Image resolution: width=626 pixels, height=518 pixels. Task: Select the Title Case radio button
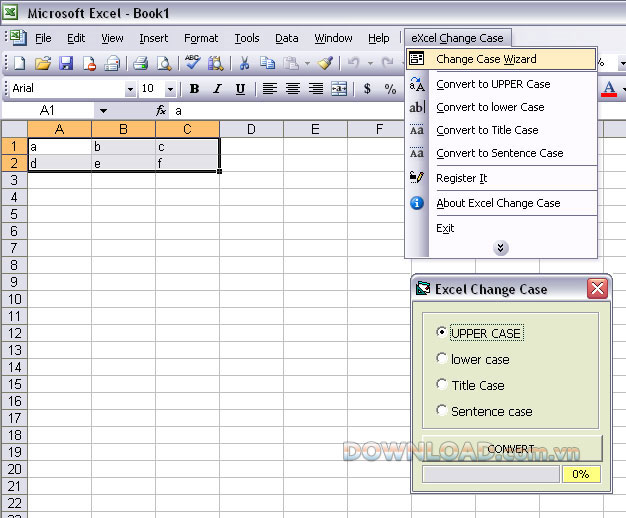[441, 384]
